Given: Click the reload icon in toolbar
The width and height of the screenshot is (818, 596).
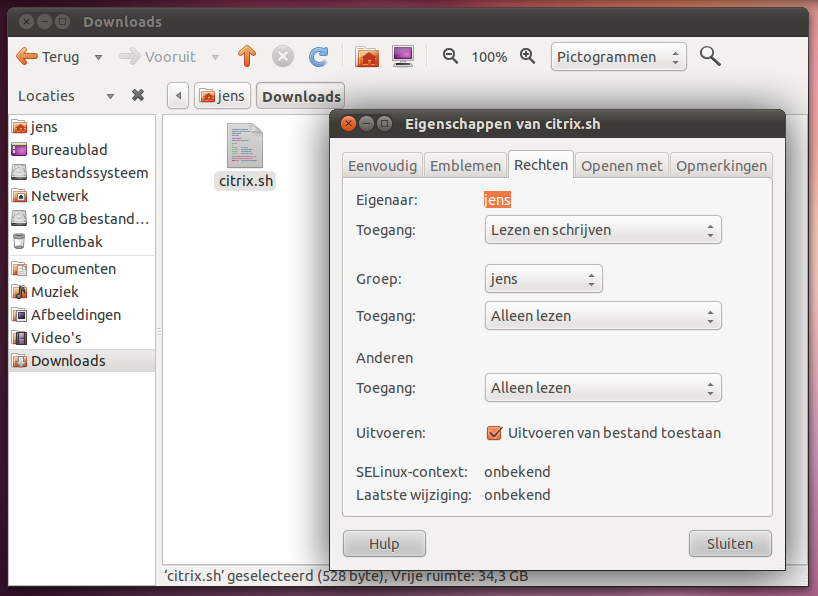Looking at the screenshot, I should (318, 57).
